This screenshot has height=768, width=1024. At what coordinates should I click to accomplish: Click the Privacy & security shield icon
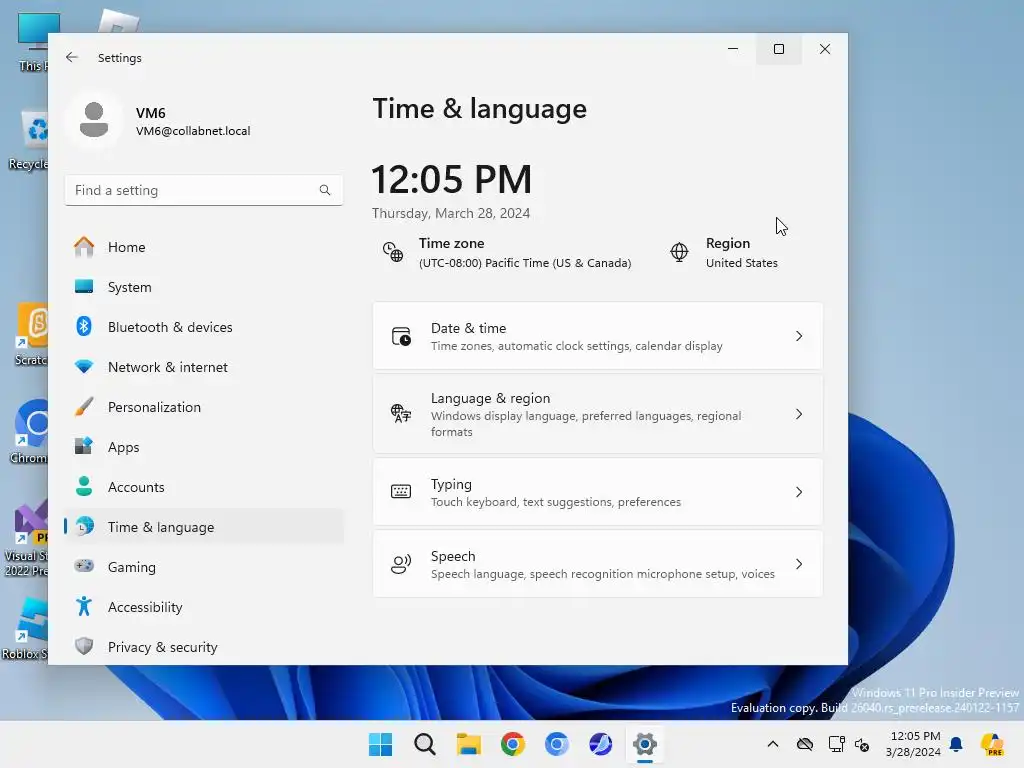[84, 647]
